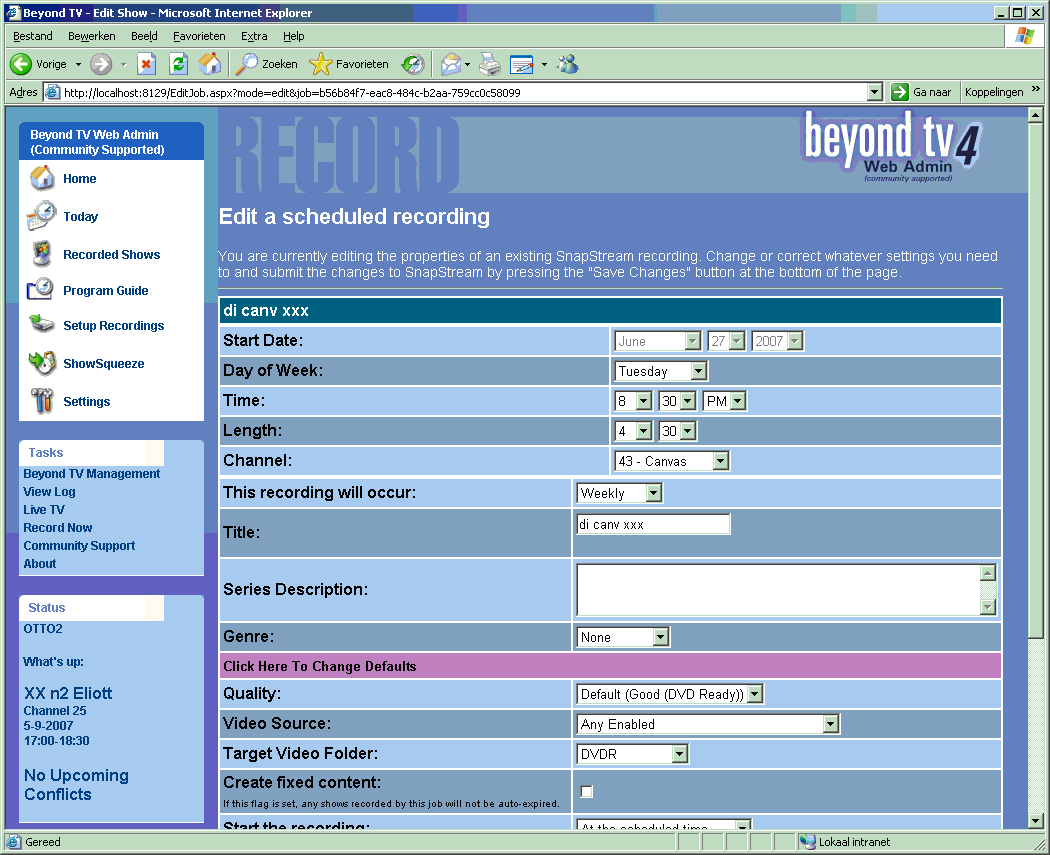The height and width of the screenshot is (855, 1050).
Task: Click the Mail envelope icon
Action: (x=451, y=64)
